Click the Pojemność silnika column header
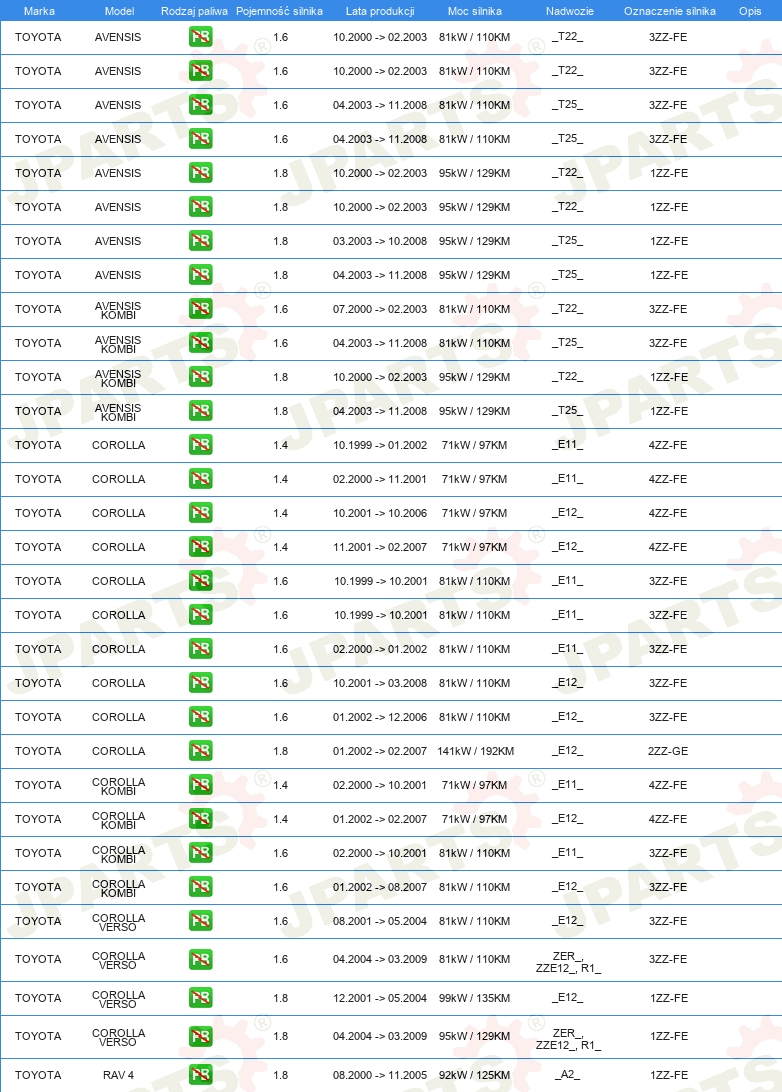 (x=279, y=11)
